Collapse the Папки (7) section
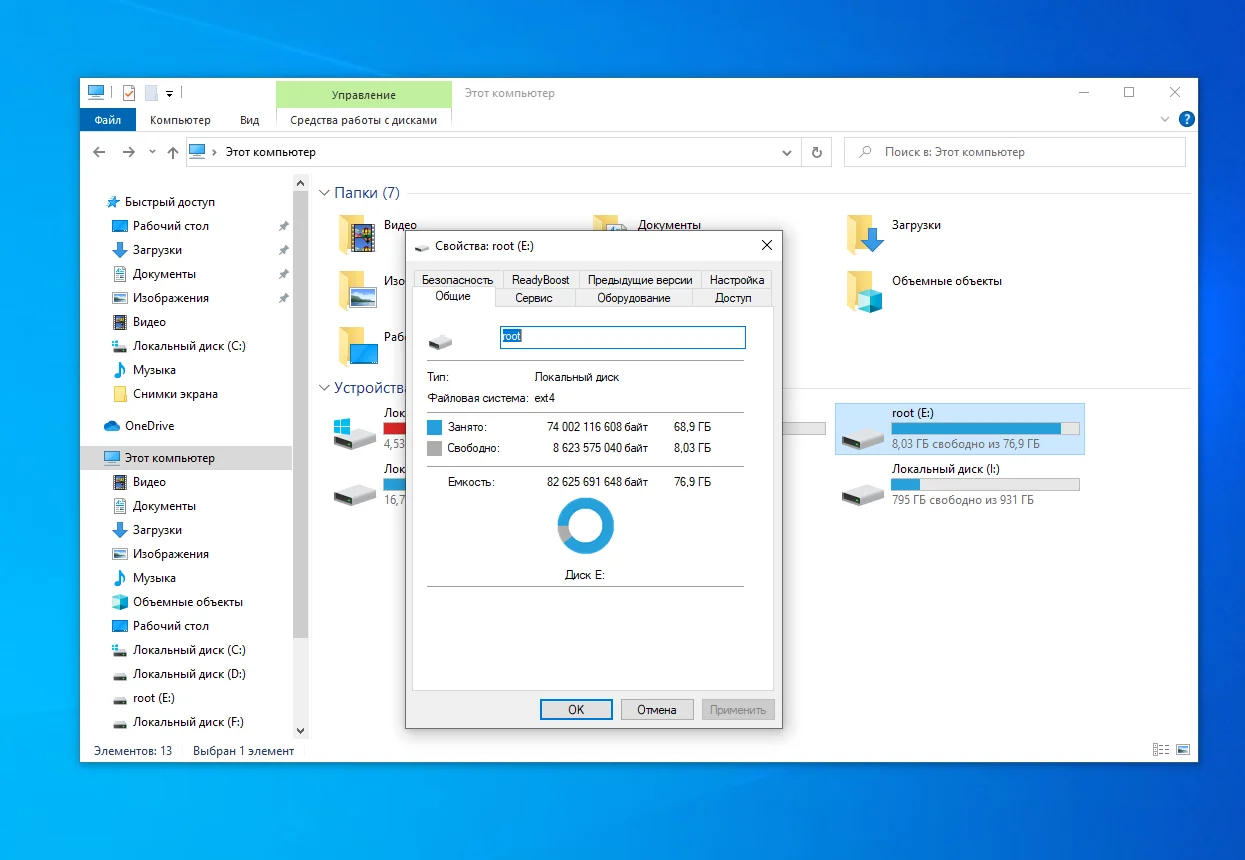 click(325, 193)
